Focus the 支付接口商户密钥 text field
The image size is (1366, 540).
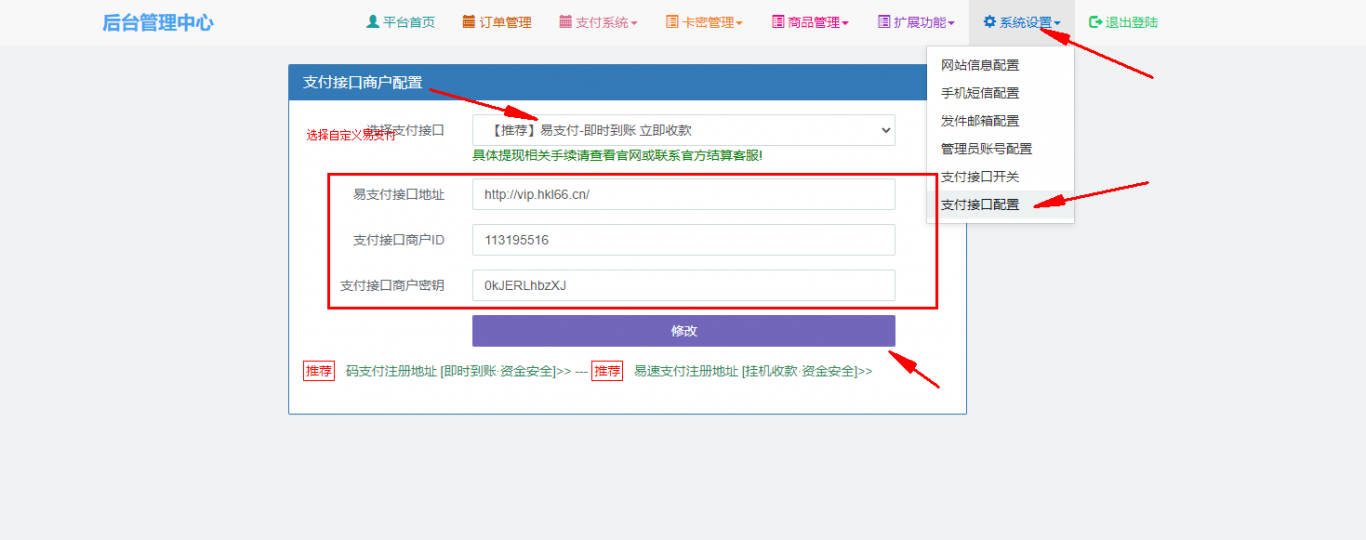tap(683, 285)
